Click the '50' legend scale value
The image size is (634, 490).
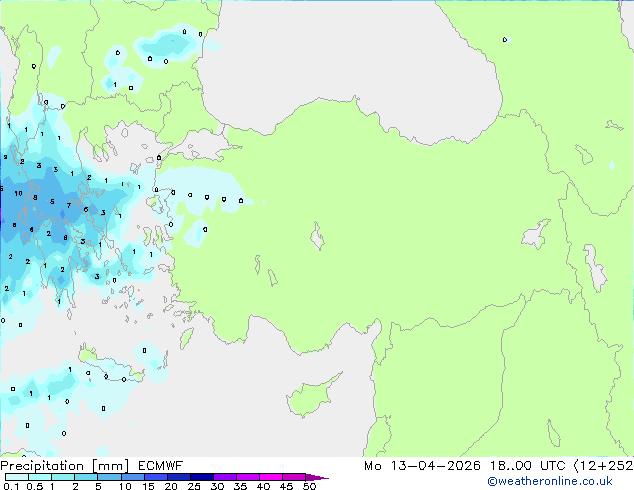point(309,486)
